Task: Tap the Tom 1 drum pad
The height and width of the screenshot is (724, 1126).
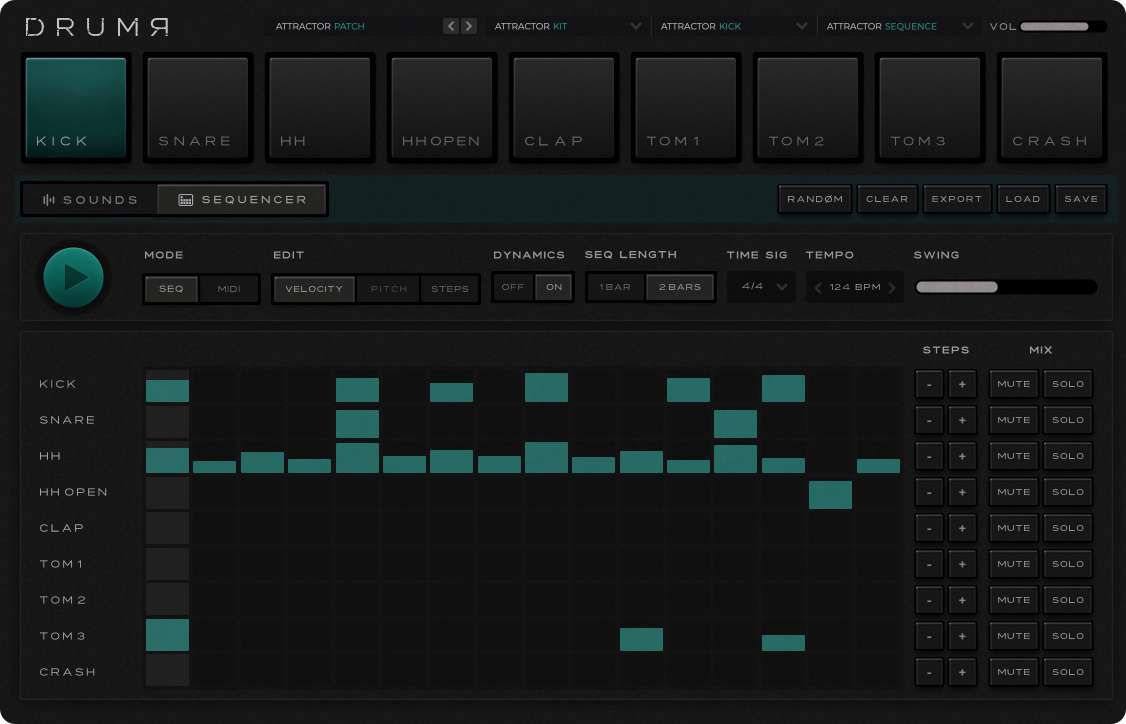Action: pos(686,108)
